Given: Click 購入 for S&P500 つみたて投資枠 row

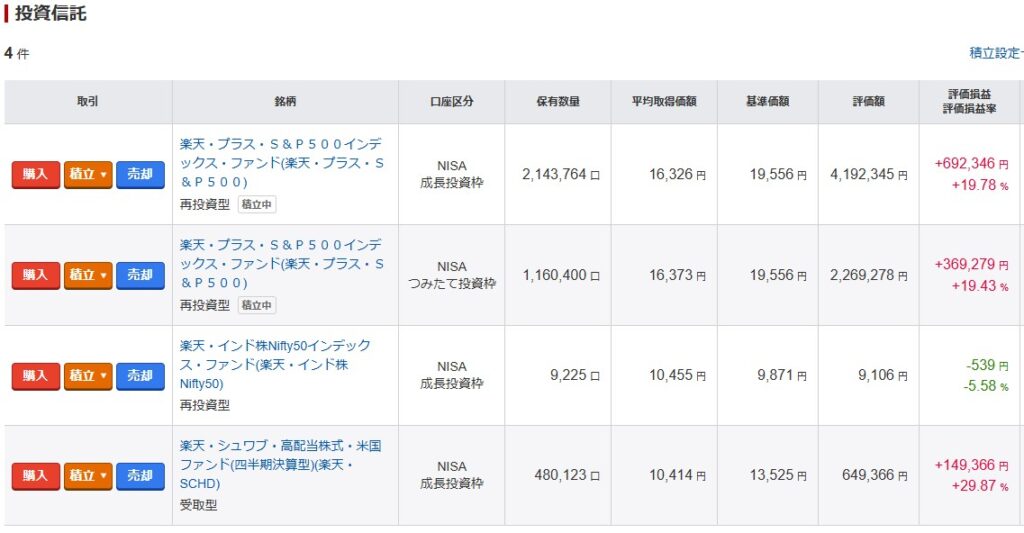Looking at the screenshot, I should pos(36,275).
